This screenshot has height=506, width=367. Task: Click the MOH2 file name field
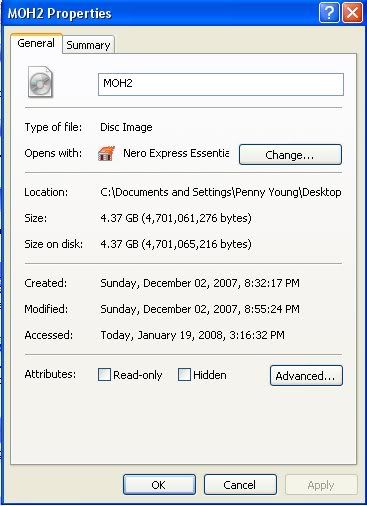coord(221,84)
